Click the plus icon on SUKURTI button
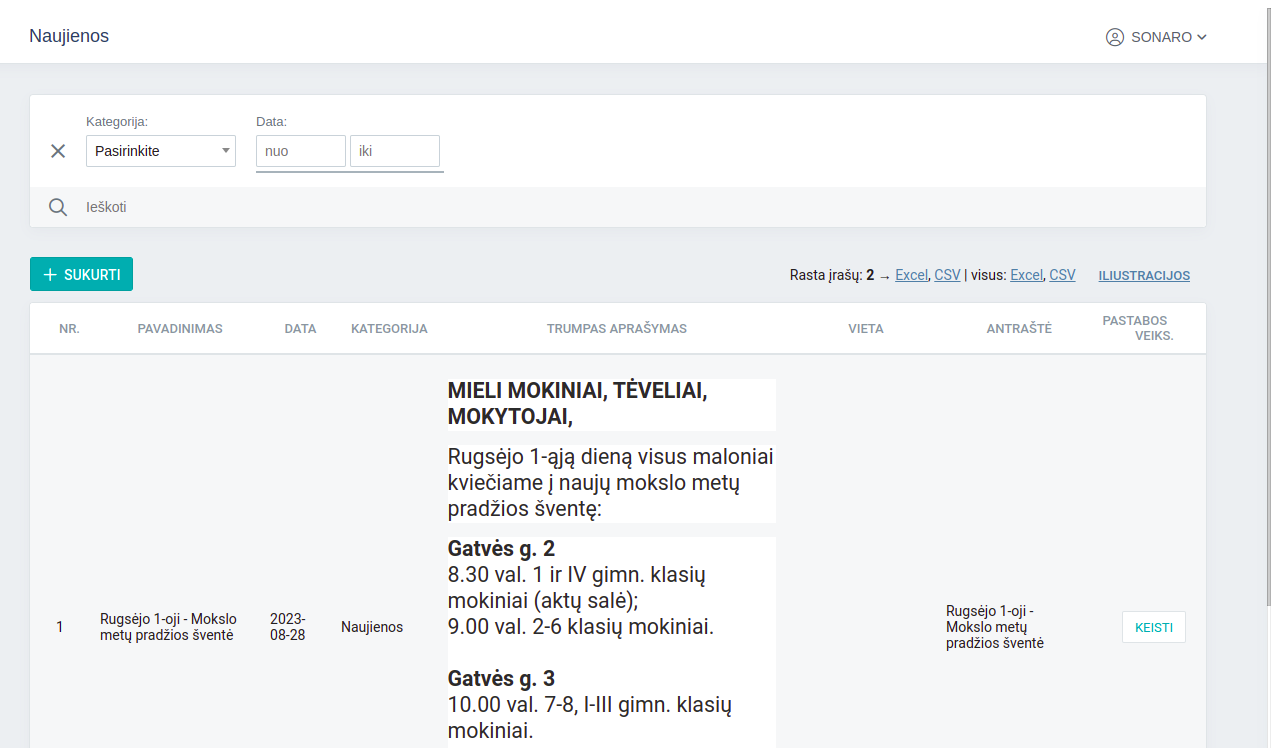 pyautogui.click(x=50, y=275)
